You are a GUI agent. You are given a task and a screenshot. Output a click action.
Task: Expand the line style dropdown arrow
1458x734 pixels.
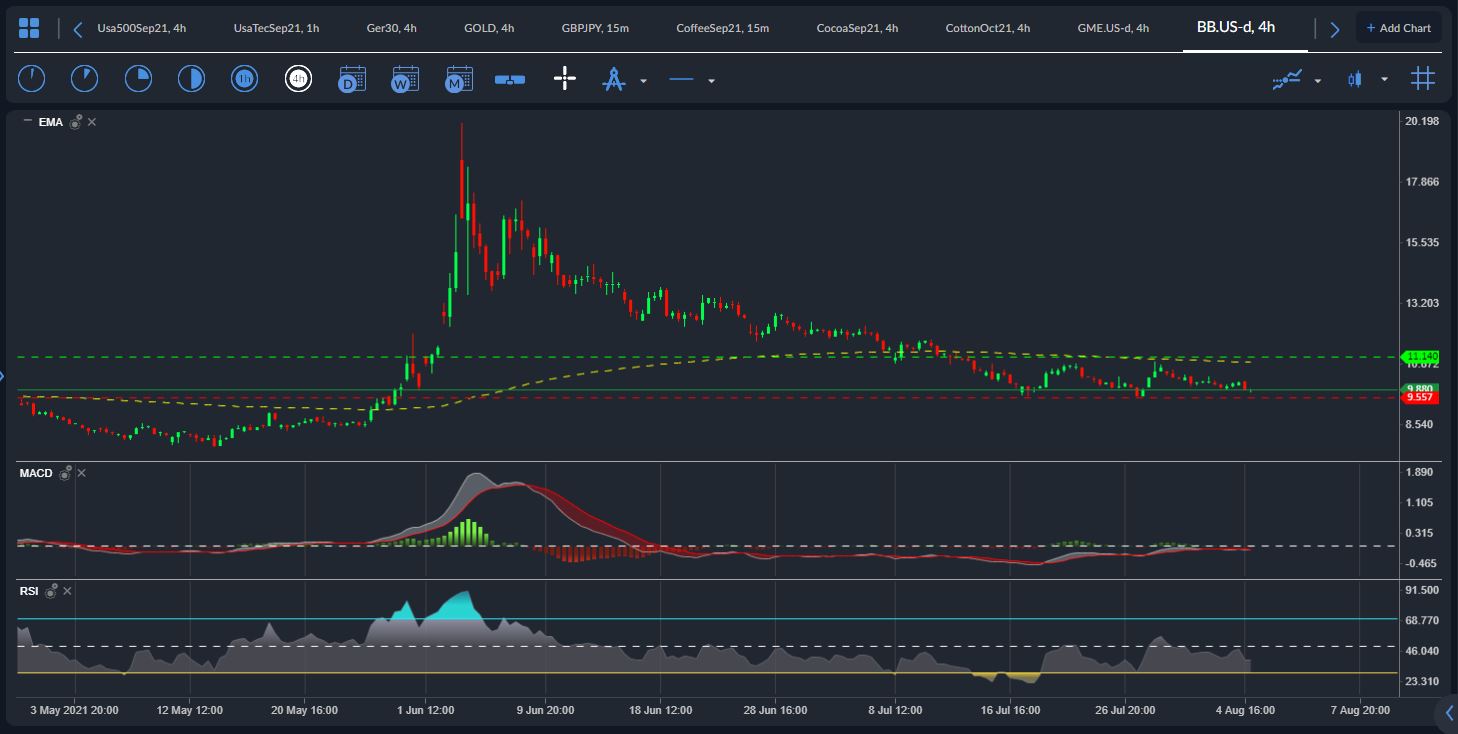(711, 81)
